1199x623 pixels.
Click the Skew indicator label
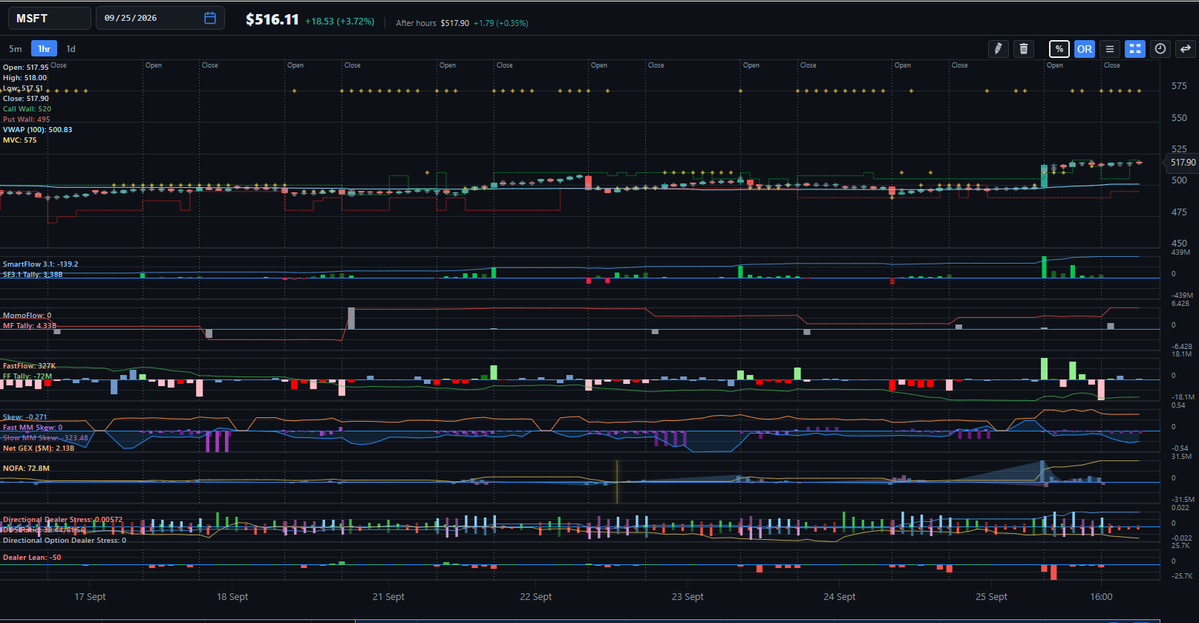24,417
